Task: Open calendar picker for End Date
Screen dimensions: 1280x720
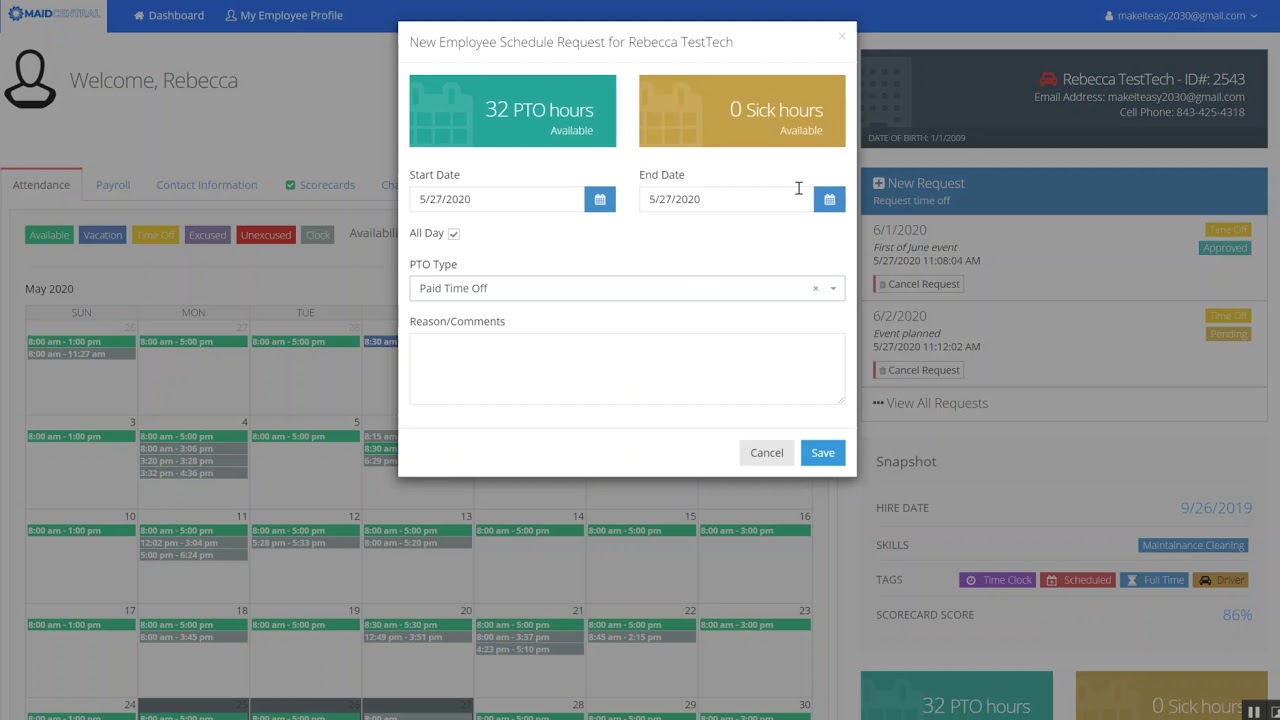Action: pyautogui.click(x=829, y=199)
